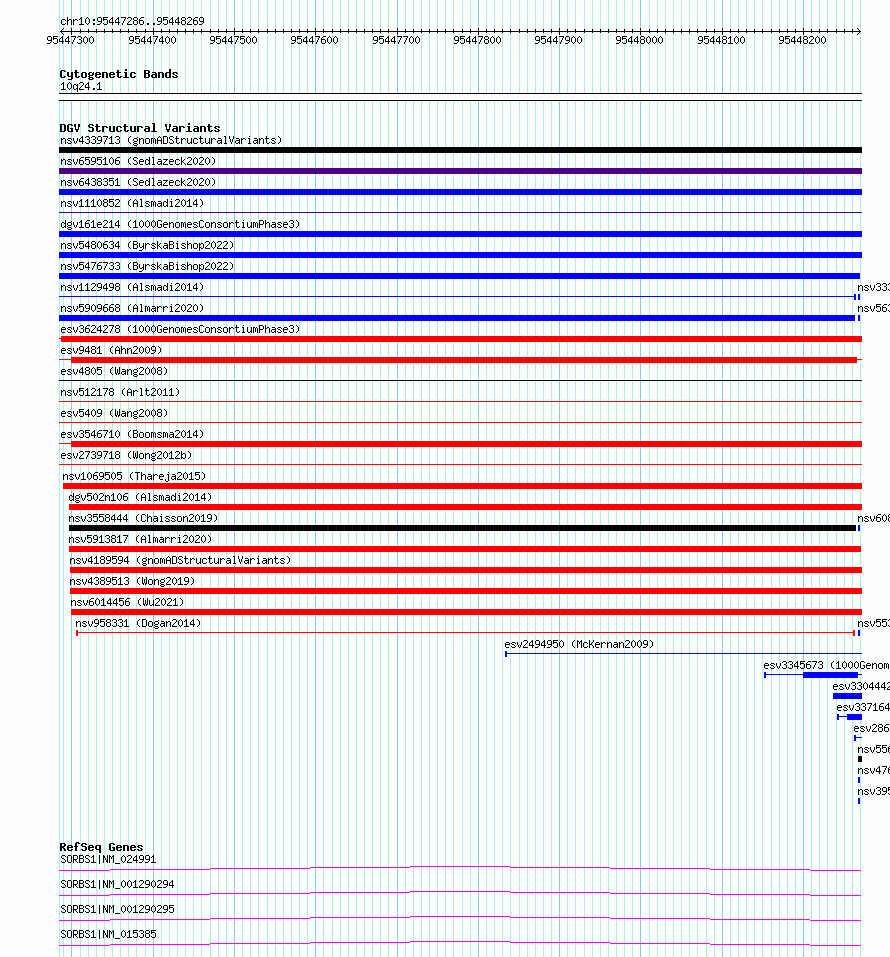The width and height of the screenshot is (890, 957).
Task: Open nsv4389513 (Wong2019) label
Action: point(132,581)
